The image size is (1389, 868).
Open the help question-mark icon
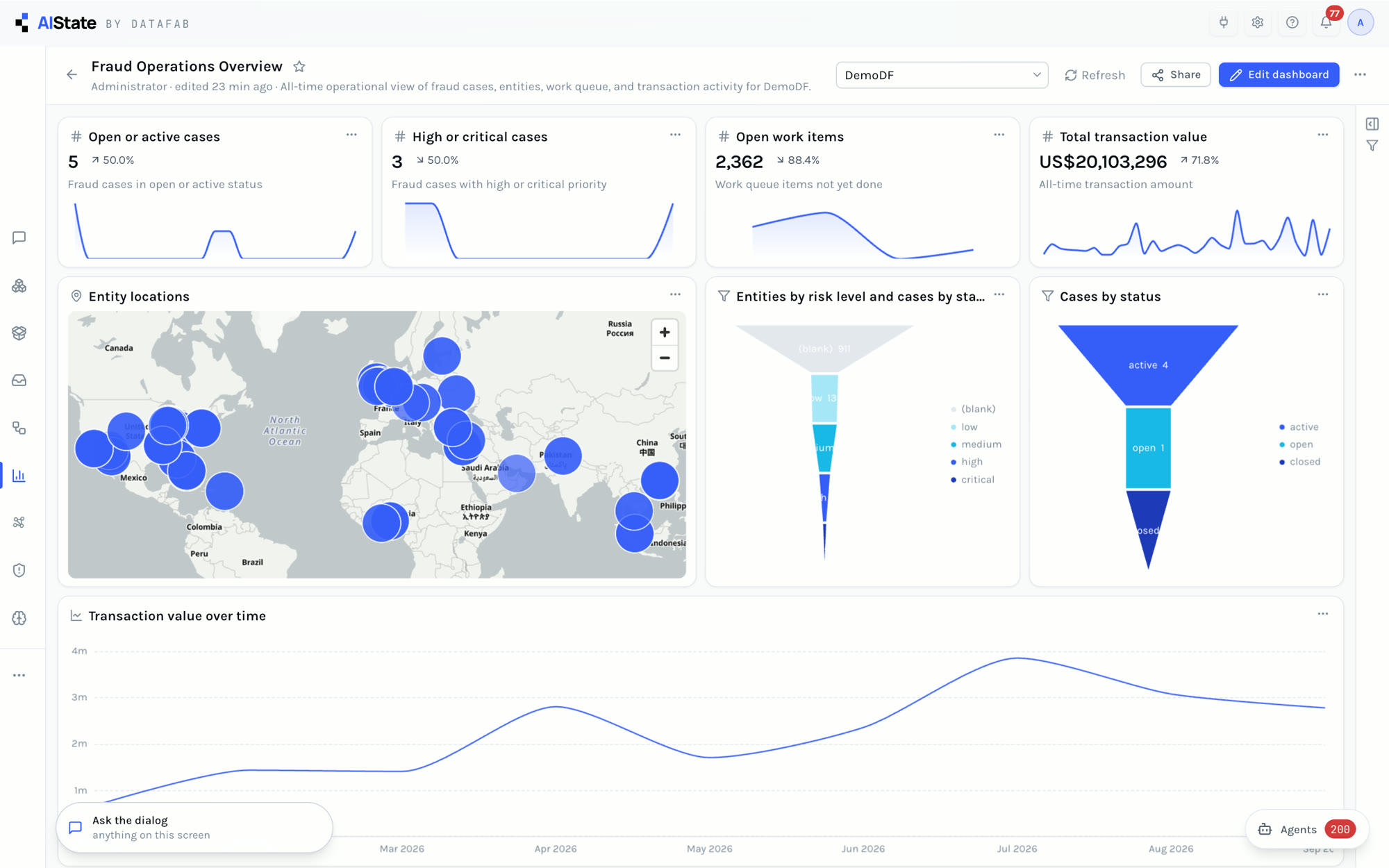pyautogui.click(x=1292, y=22)
